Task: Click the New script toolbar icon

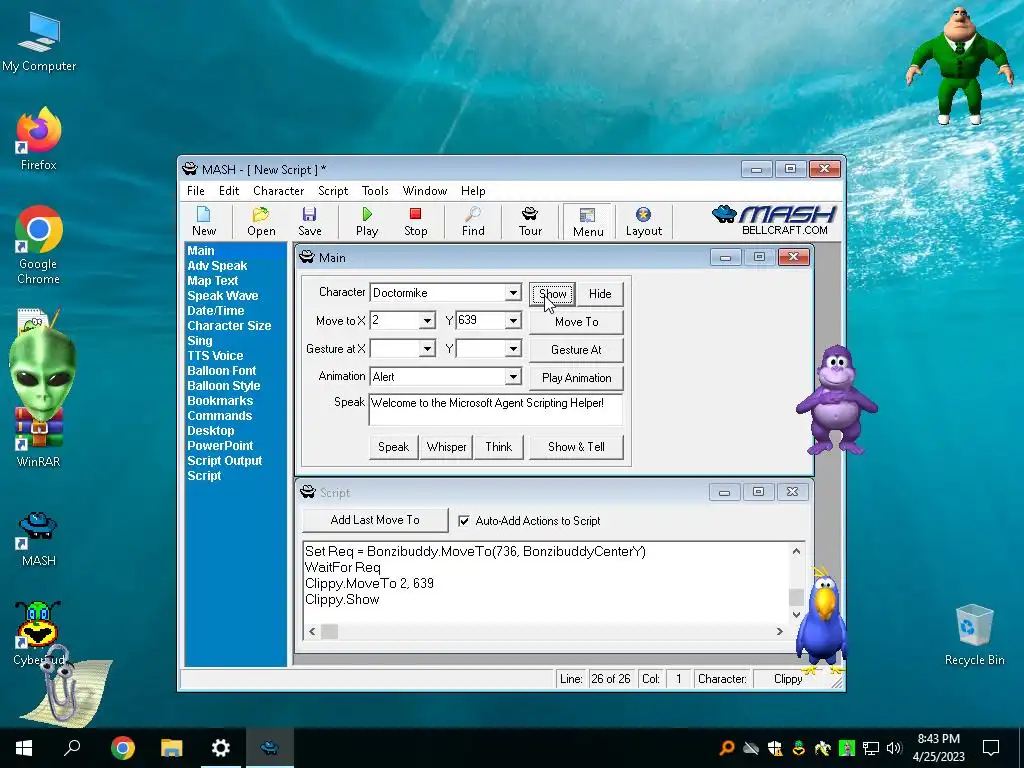Action: click(204, 221)
